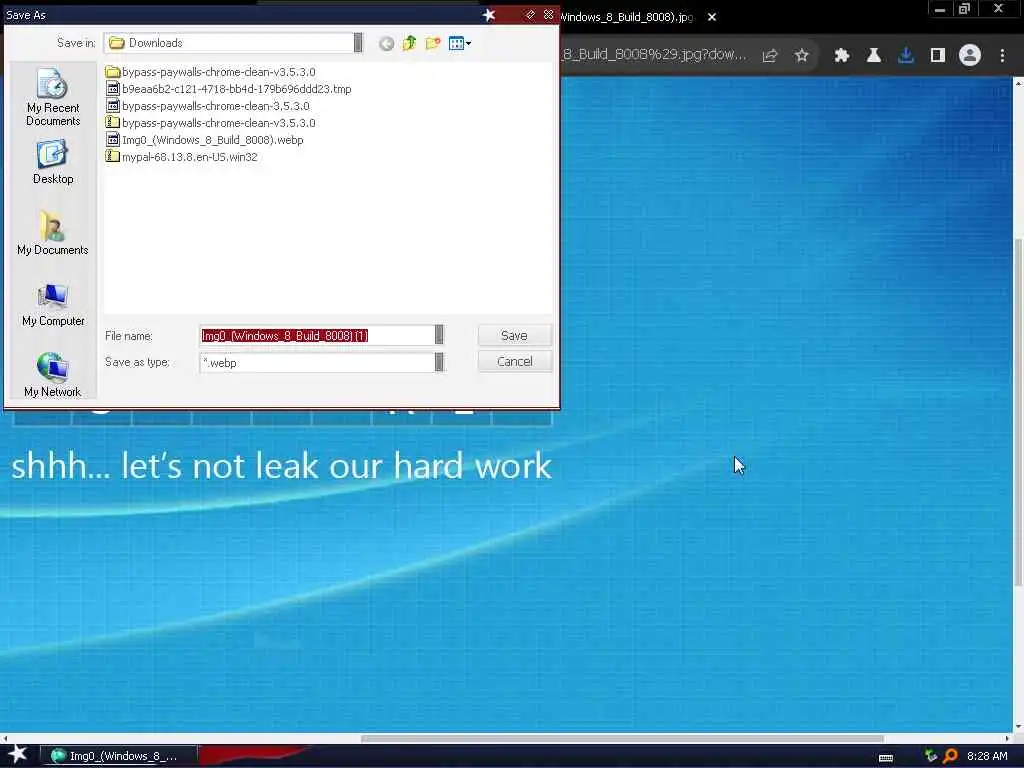Screen dimensions: 1024x768
Task: Select b9eaa6b2-c121-4718-bb4d-179b696ddd23.tmp file
Action: point(229,89)
